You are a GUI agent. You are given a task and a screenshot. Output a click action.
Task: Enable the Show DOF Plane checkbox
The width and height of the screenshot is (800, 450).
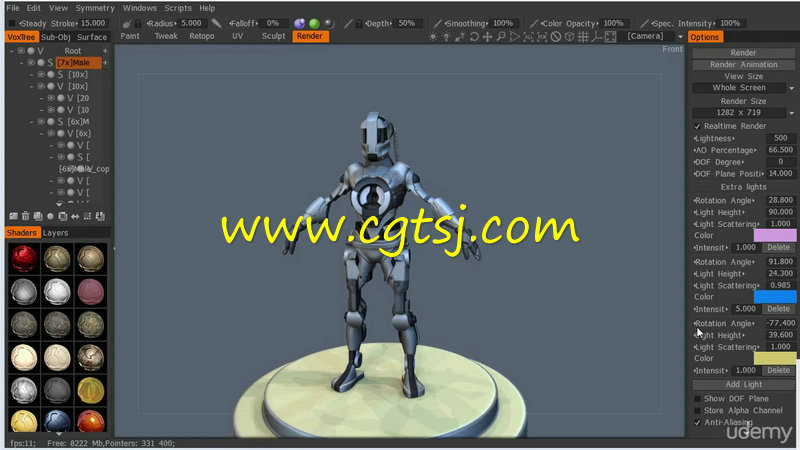tap(697, 398)
